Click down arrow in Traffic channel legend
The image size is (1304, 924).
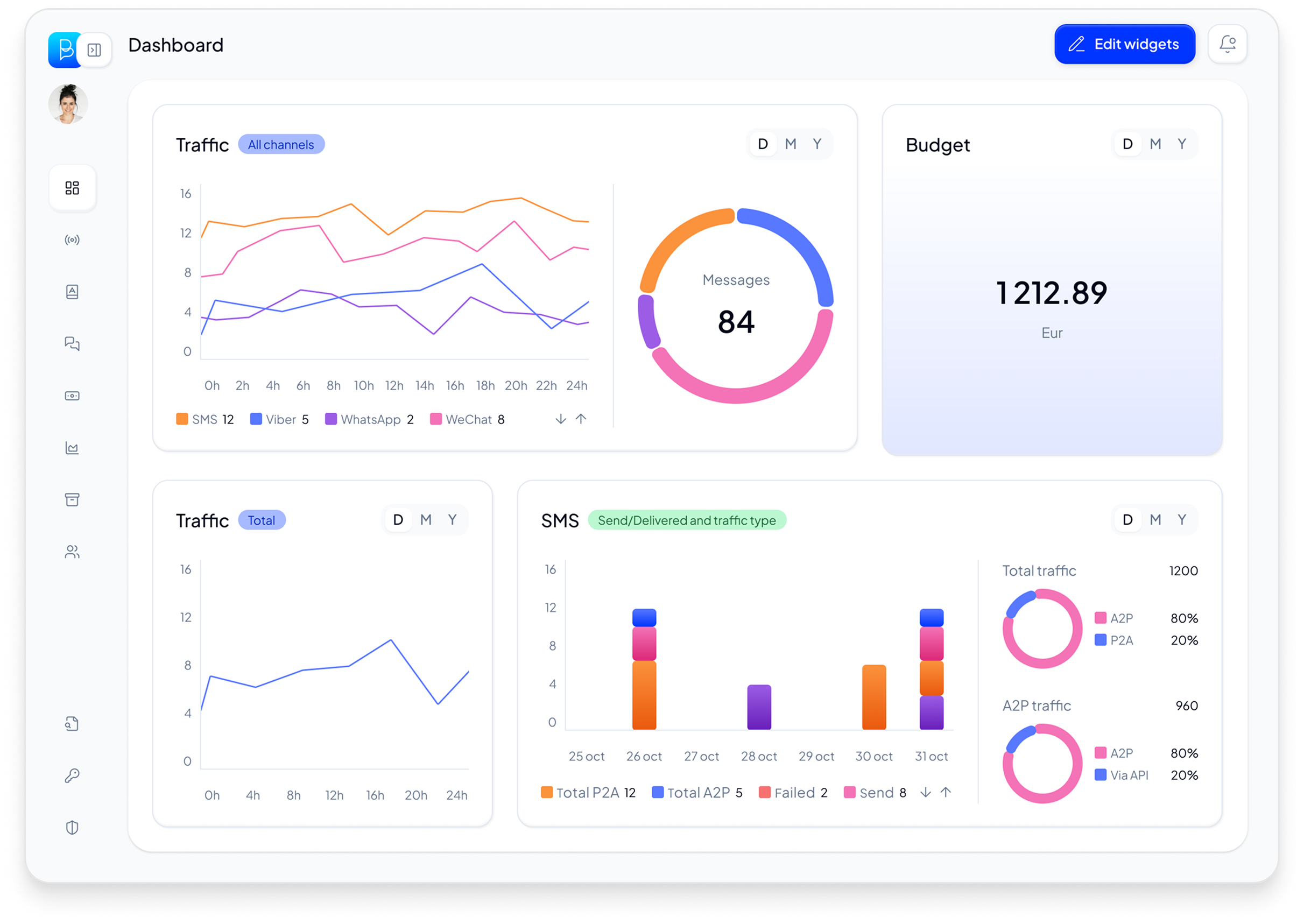[560, 419]
